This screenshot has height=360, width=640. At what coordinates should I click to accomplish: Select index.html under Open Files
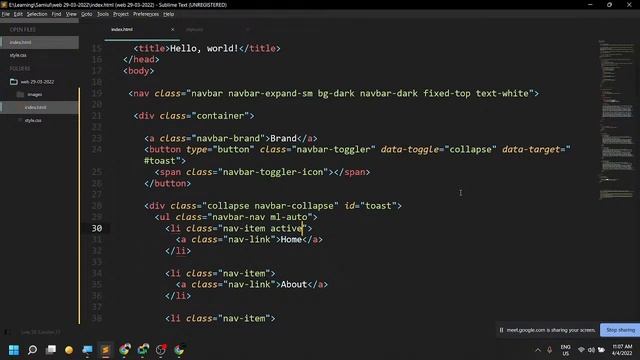(x=40, y=42)
